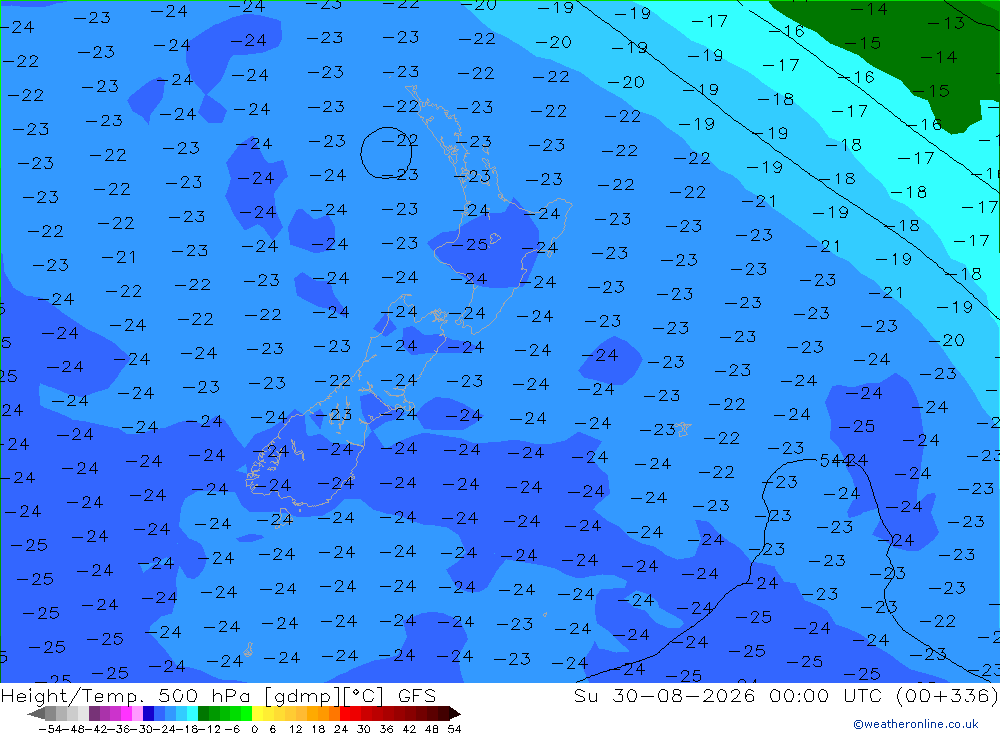The height and width of the screenshot is (733, 1000).
Task: Click the bright red legend swatch at 24
Action: coord(345,714)
